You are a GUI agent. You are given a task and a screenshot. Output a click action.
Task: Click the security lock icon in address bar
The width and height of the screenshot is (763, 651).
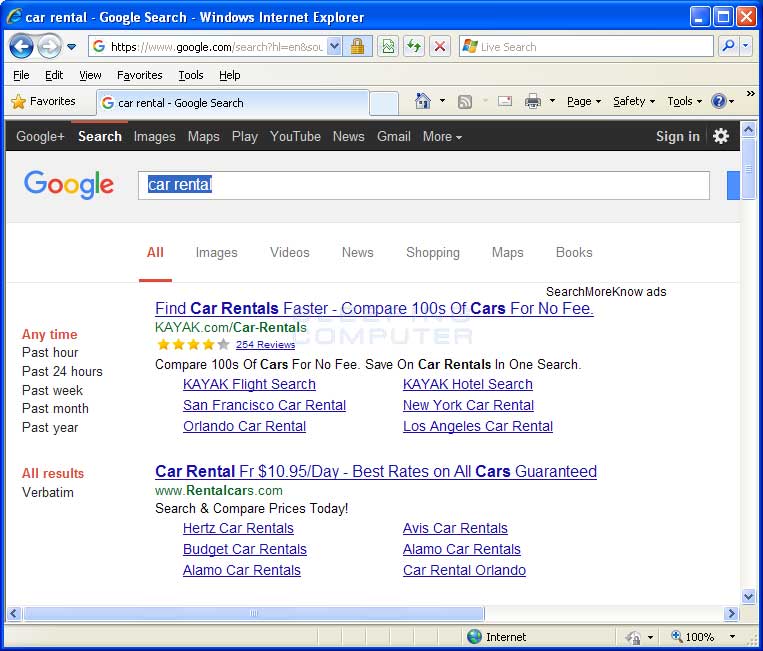click(x=357, y=47)
